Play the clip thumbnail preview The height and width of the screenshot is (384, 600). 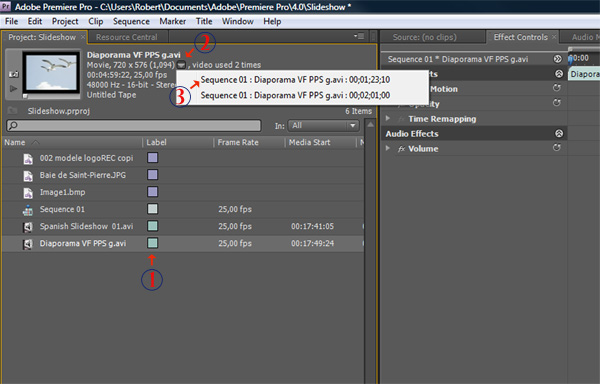[x=13, y=89]
